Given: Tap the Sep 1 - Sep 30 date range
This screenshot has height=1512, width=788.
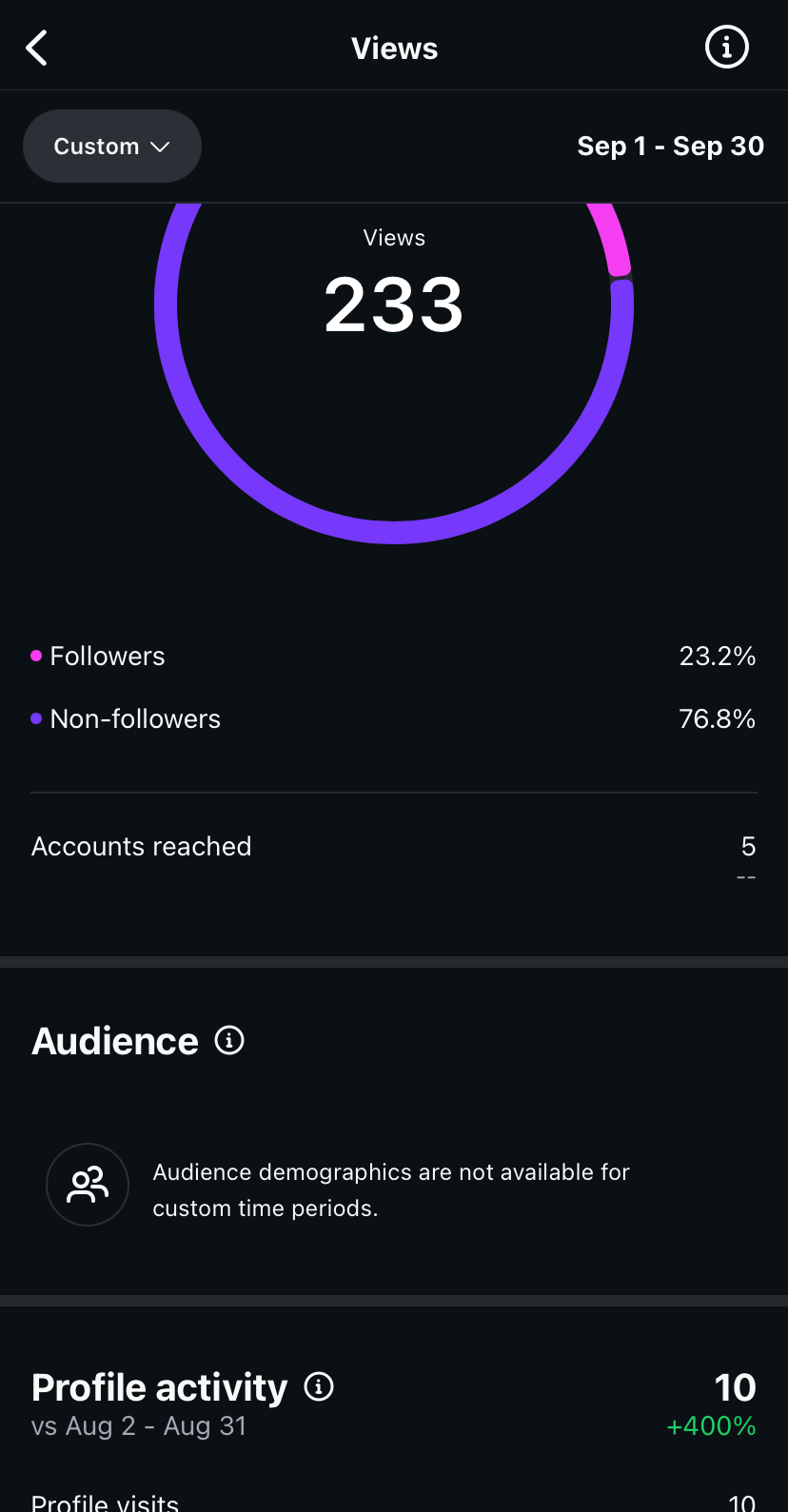Looking at the screenshot, I should tap(670, 146).
